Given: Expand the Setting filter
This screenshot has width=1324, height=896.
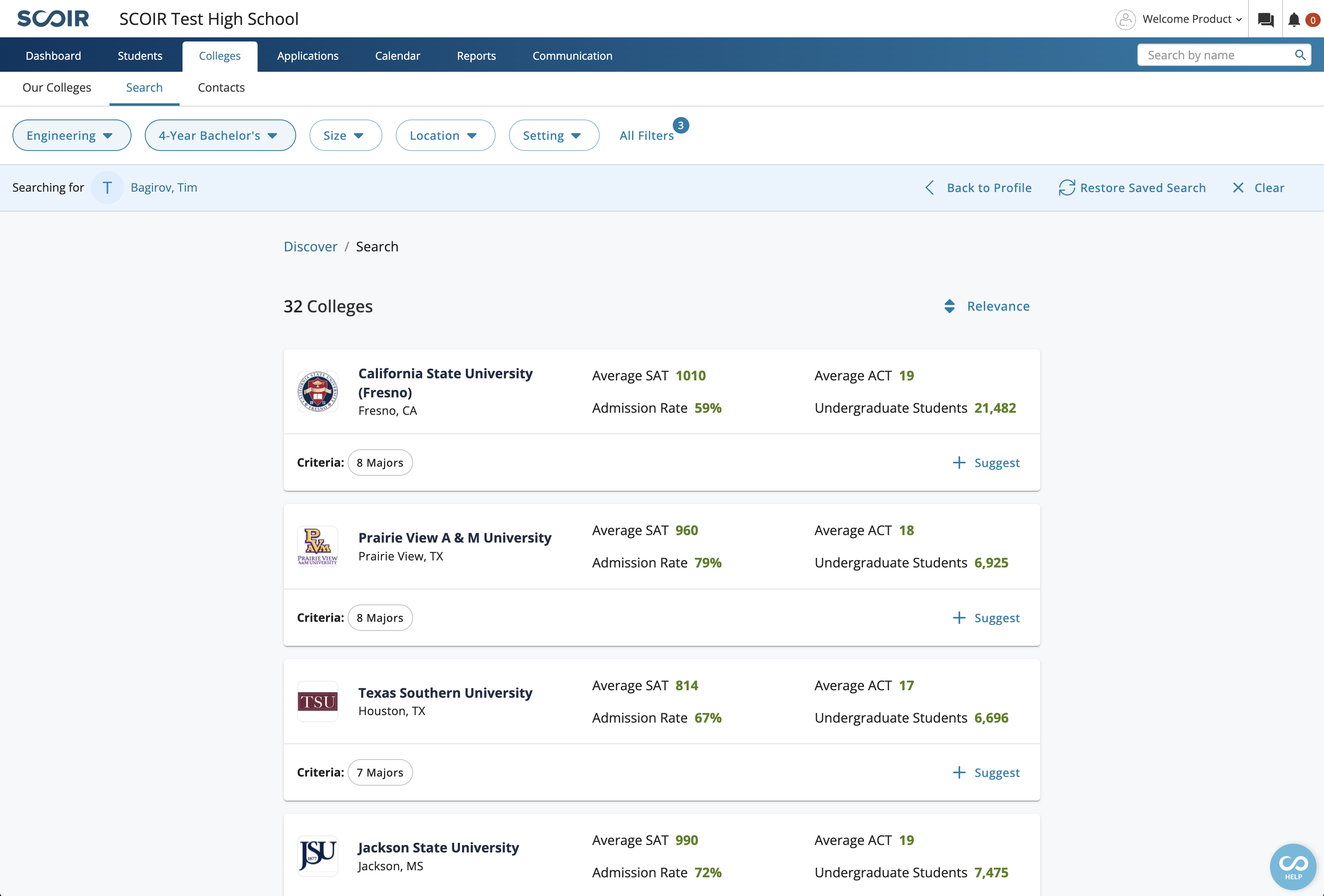Looking at the screenshot, I should (554, 135).
